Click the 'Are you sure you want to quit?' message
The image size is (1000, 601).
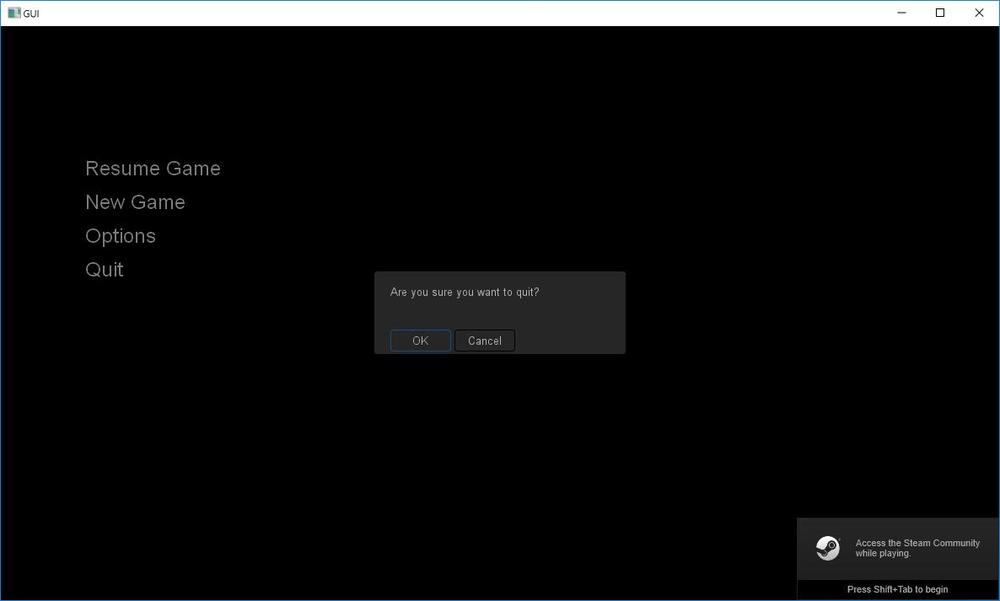464,292
